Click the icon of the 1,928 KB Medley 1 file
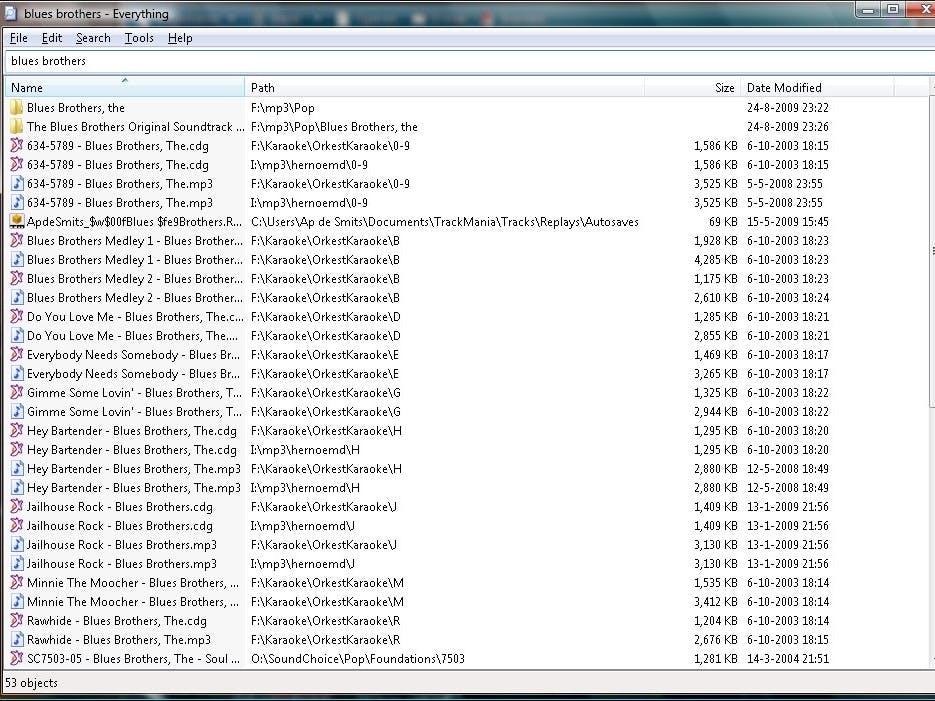This screenshot has width=935, height=701. [x=17, y=241]
